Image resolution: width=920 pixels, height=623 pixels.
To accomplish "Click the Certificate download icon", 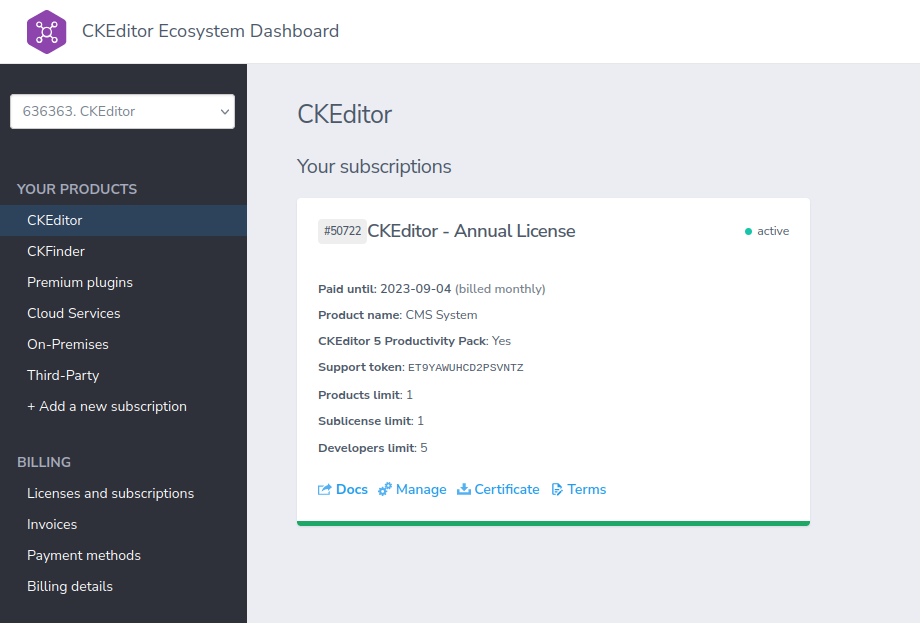I will (x=464, y=490).
